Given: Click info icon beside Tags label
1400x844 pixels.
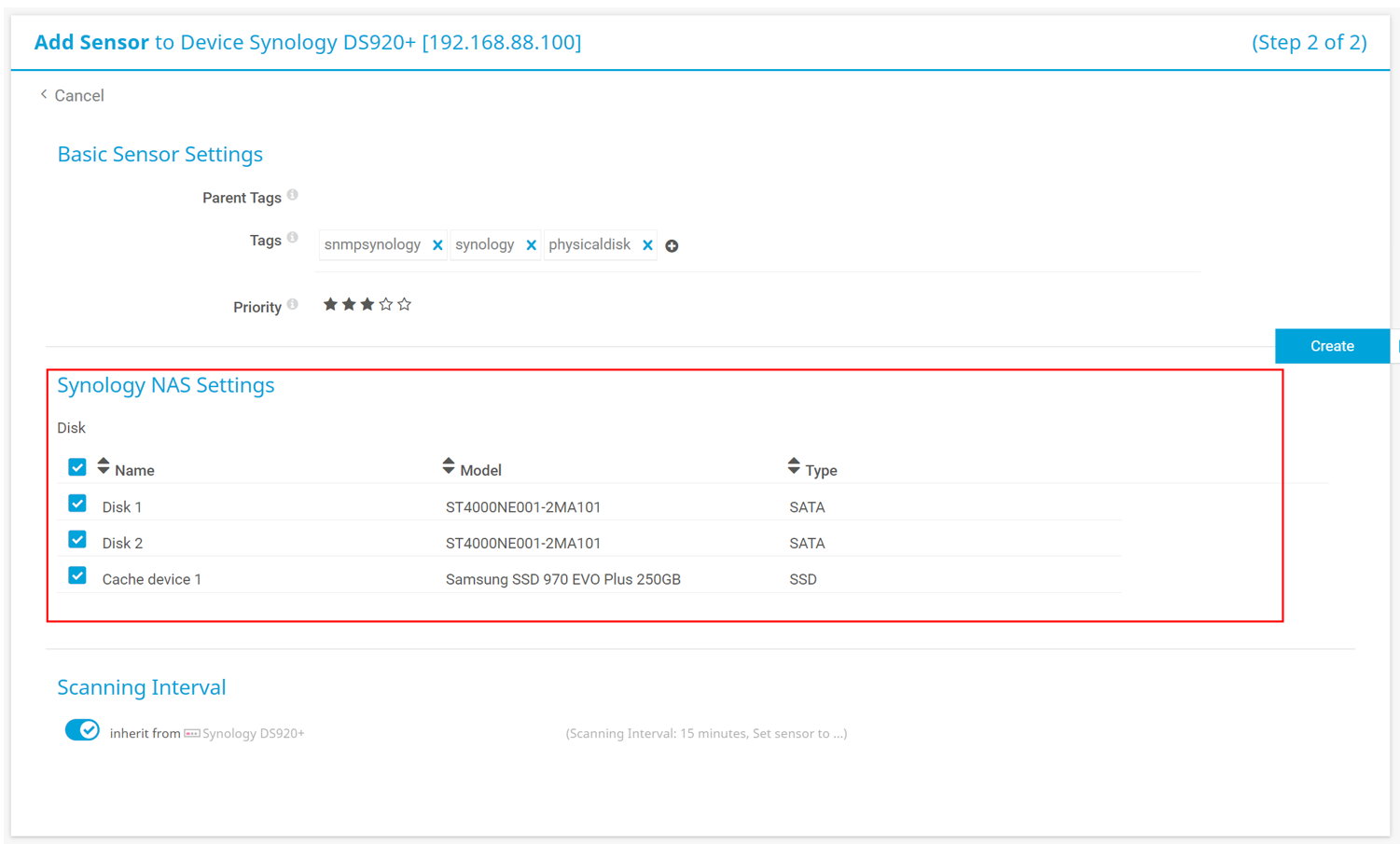Looking at the screenshot, I should coord(293,238).
